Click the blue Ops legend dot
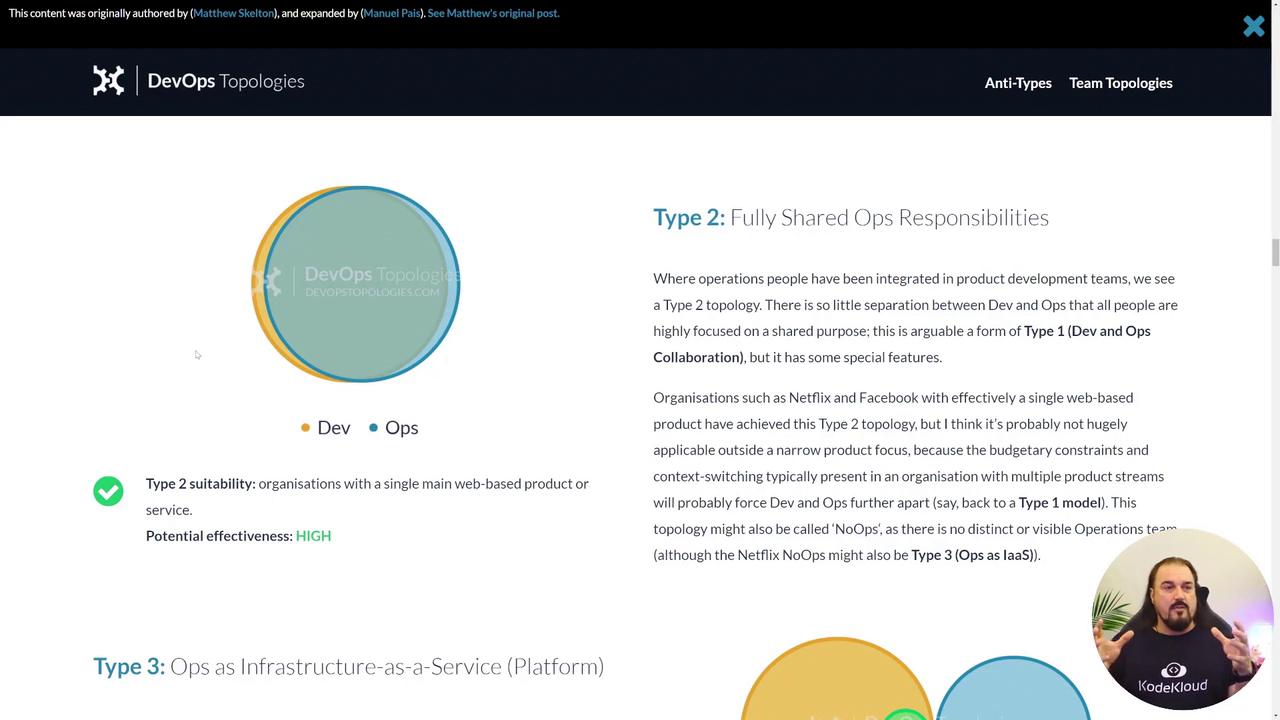Image resolution: width=1280 pixels, height=720 pixels. (373, 428)
